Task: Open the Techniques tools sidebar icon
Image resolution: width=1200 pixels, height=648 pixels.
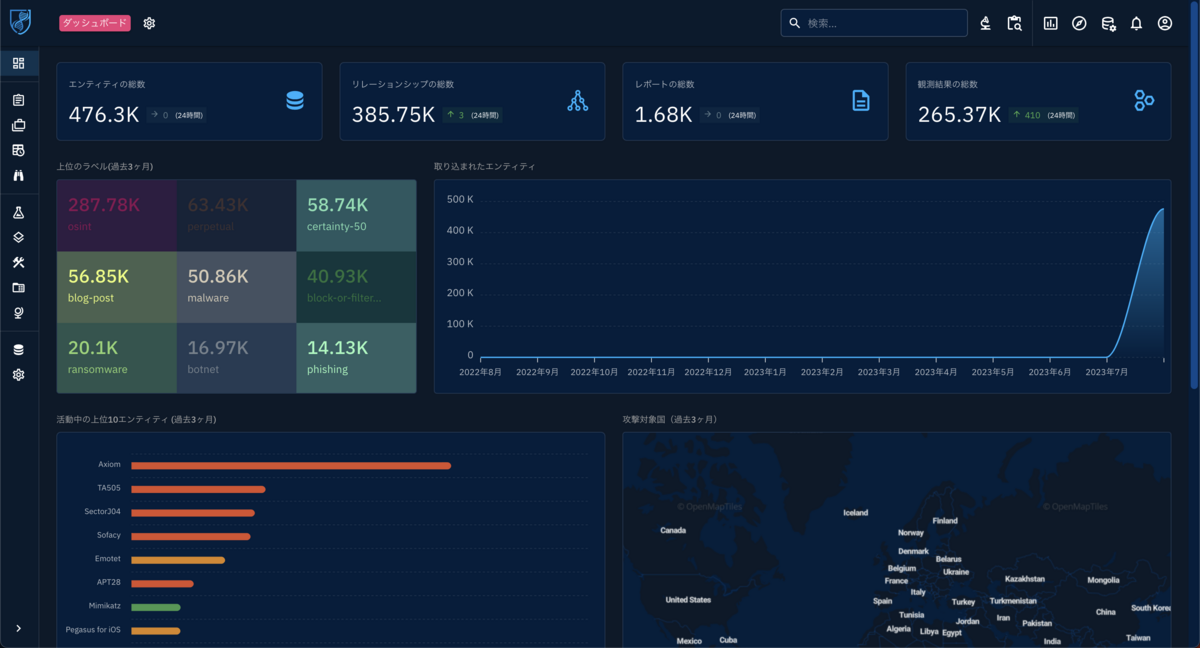Action: [x=18, y=262]
